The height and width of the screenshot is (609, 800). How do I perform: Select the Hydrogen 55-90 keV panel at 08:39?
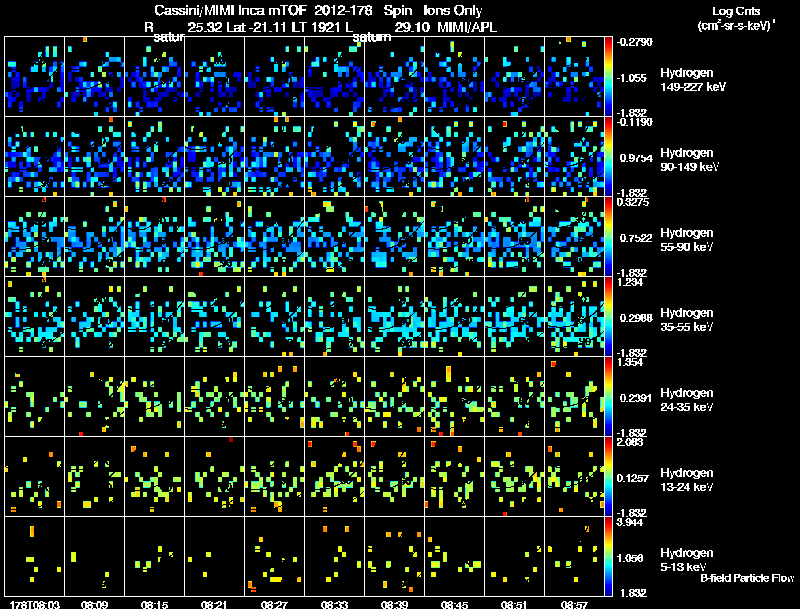coord(394,237)
